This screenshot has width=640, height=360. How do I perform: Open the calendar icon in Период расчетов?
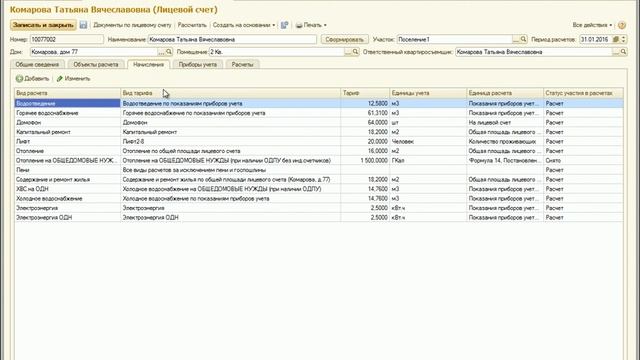(x=616, y=40)
